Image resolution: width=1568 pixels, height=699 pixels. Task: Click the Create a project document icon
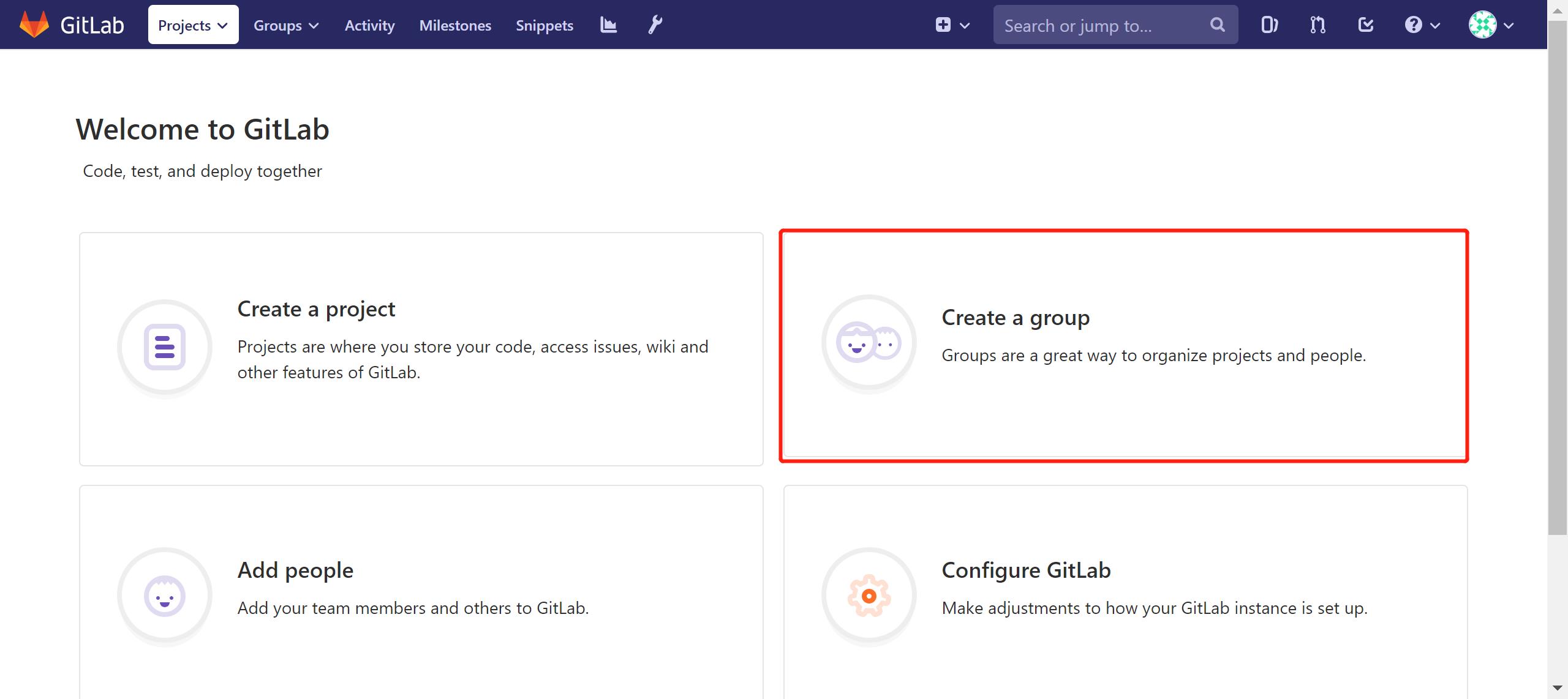coord(164,347)
